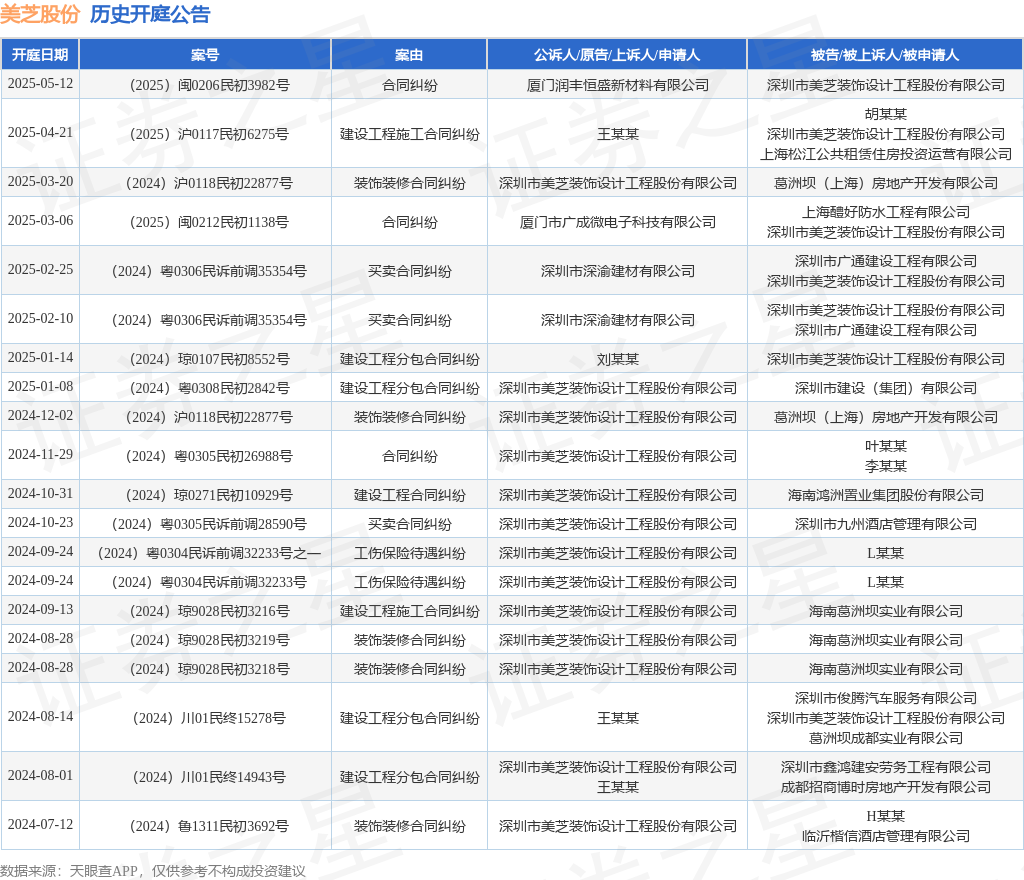Click defendant 深圳市建设(集团)有限公司
The image size is (1024, 880).
(886, 388)
